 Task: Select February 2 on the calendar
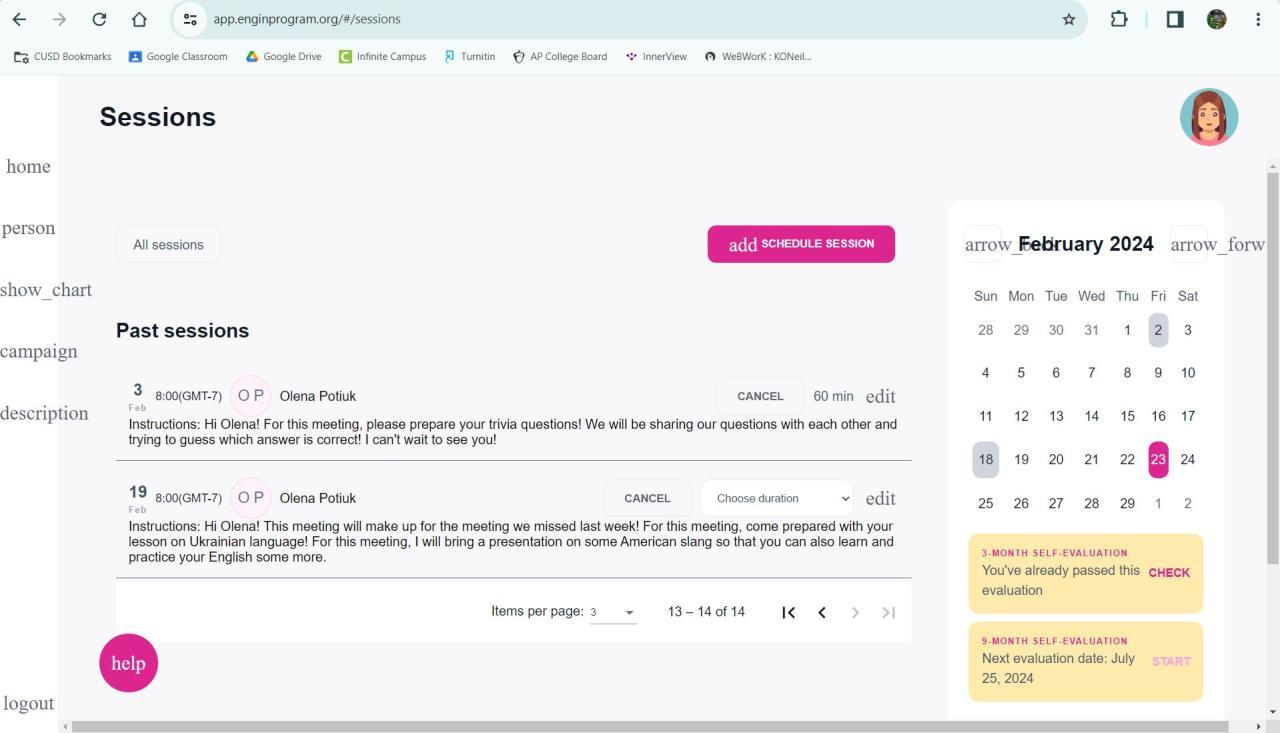[1158, 330]
